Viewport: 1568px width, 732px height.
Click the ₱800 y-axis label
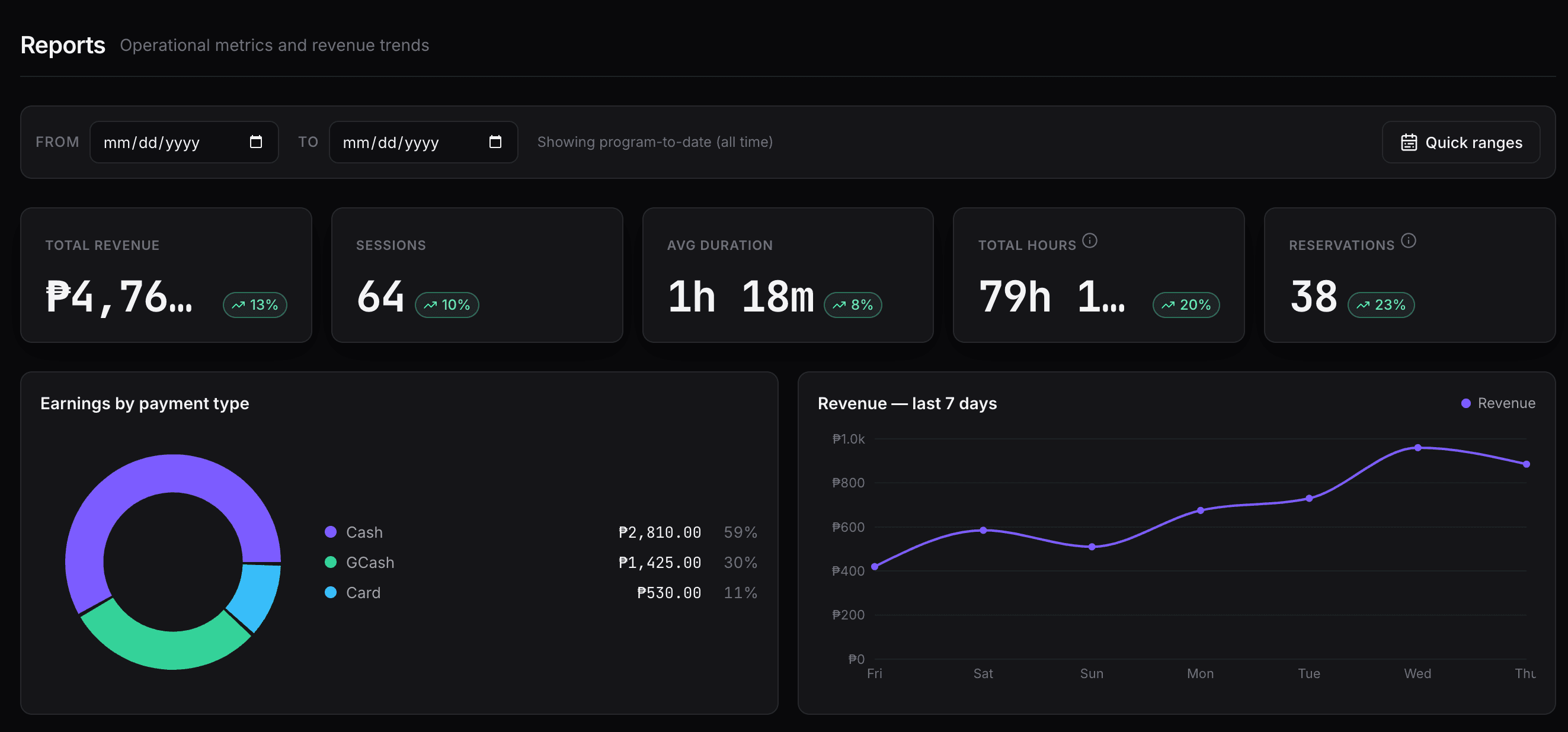click(x=848, y=483)
